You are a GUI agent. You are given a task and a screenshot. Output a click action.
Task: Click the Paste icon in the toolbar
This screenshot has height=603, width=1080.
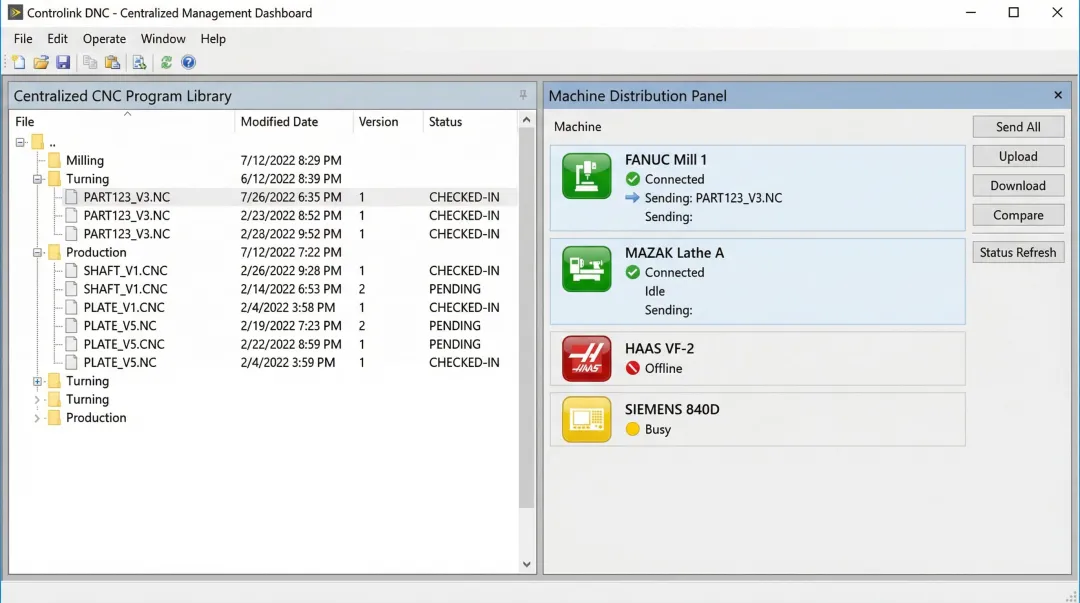pyautogui.click(x=113, y=62)
